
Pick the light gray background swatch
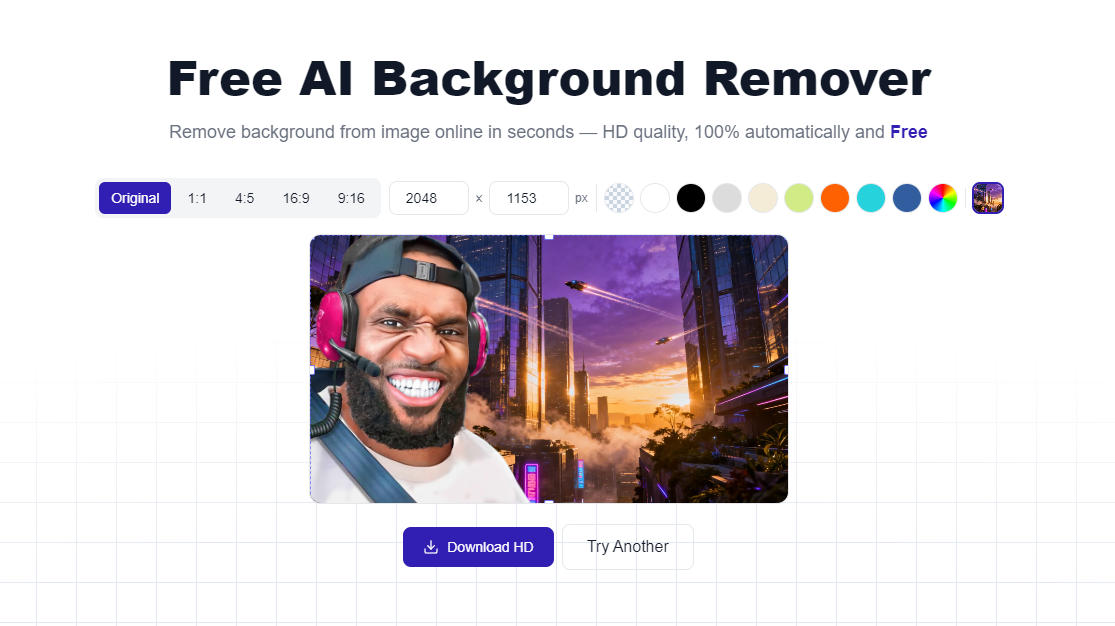tap(727, 198)
